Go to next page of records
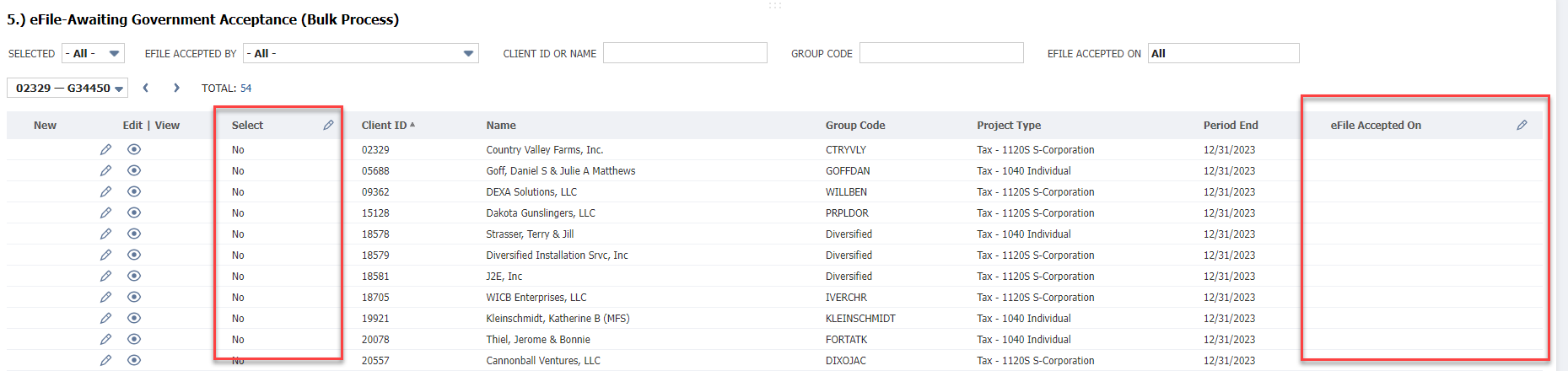Screen dimensions: 1568x371 pyautogui.click(x=176, y=88)
